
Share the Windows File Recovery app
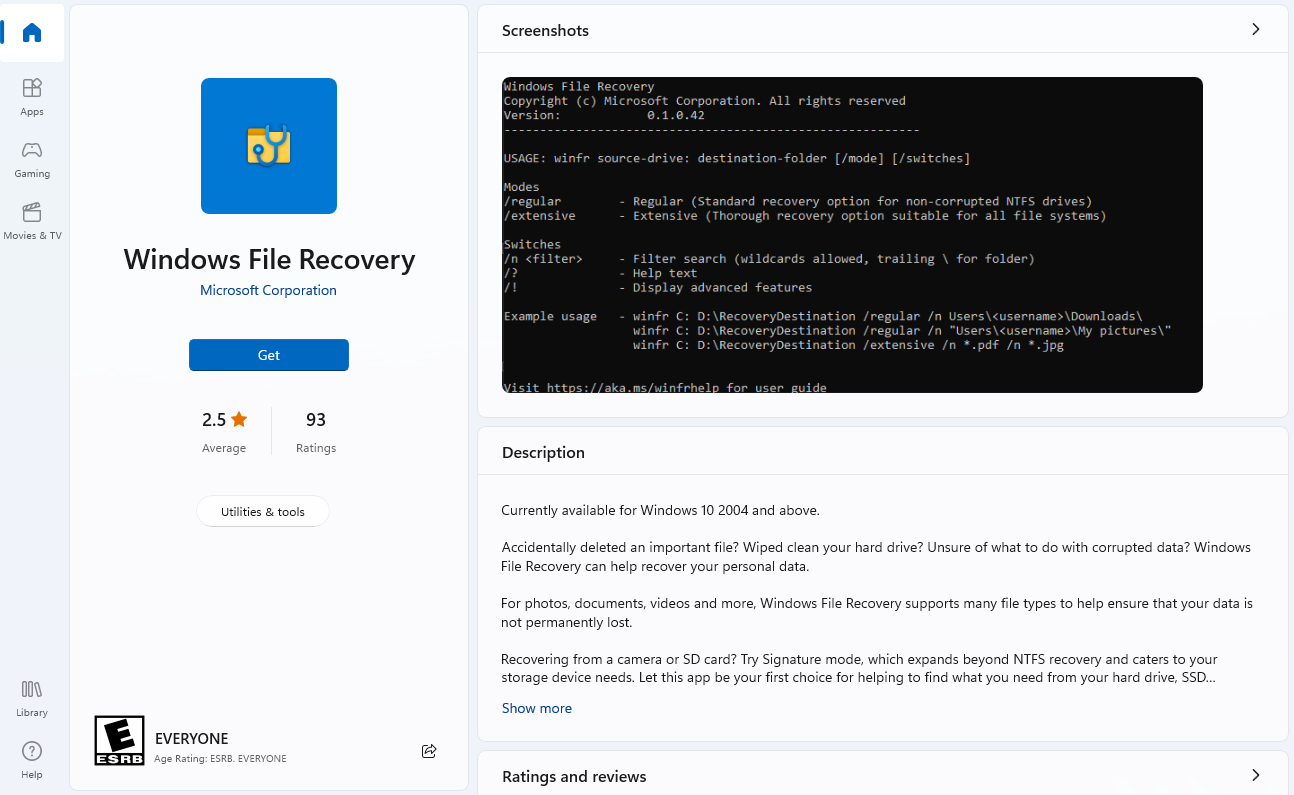tap(429, 751)
